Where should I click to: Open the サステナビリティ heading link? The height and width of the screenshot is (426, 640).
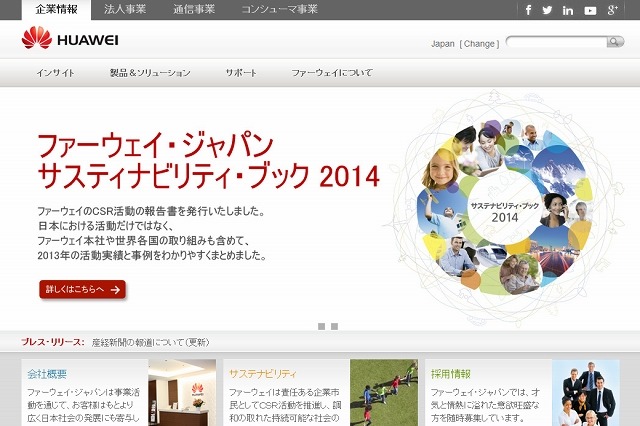click(x=262, y=374)
